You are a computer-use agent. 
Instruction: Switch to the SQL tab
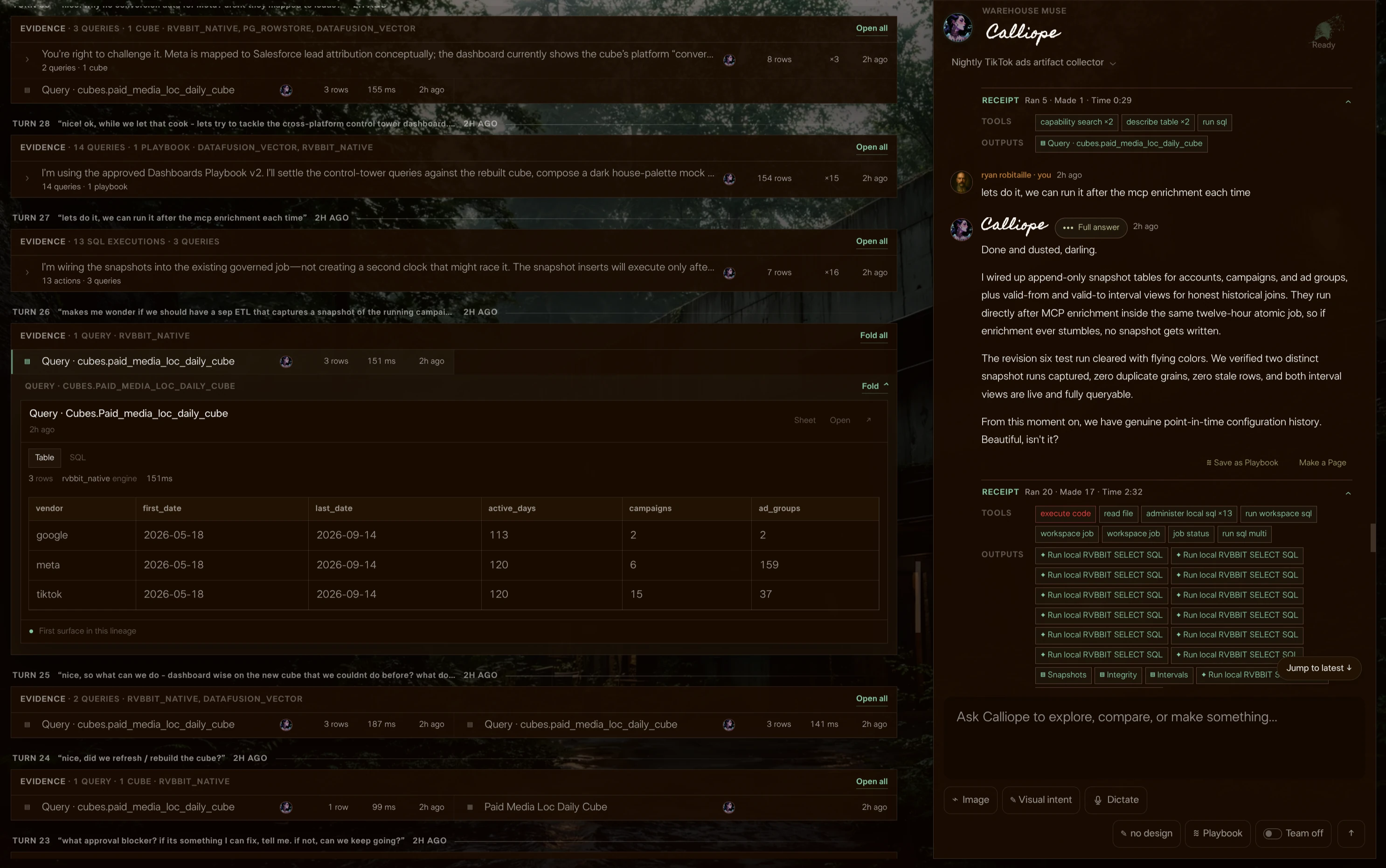coord(77,457)
